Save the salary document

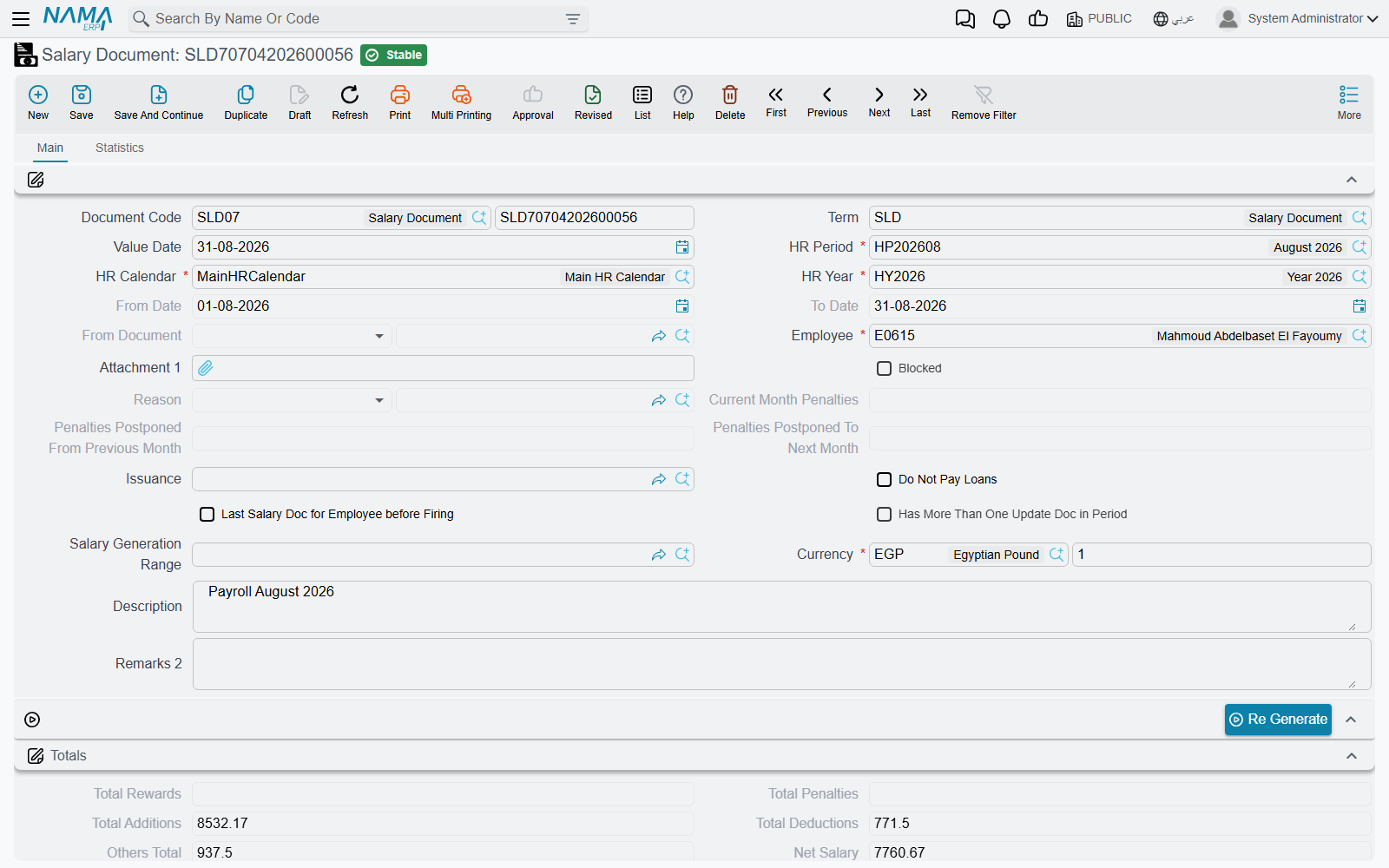(x=82, y=102)
